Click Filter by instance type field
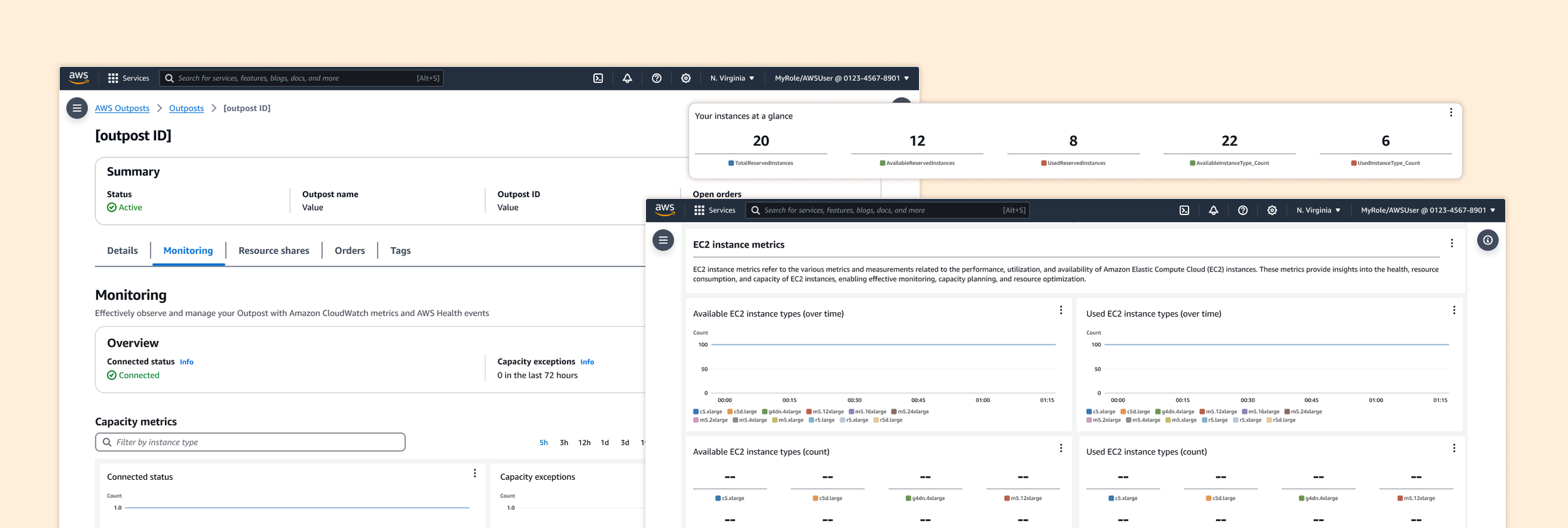 250,442
